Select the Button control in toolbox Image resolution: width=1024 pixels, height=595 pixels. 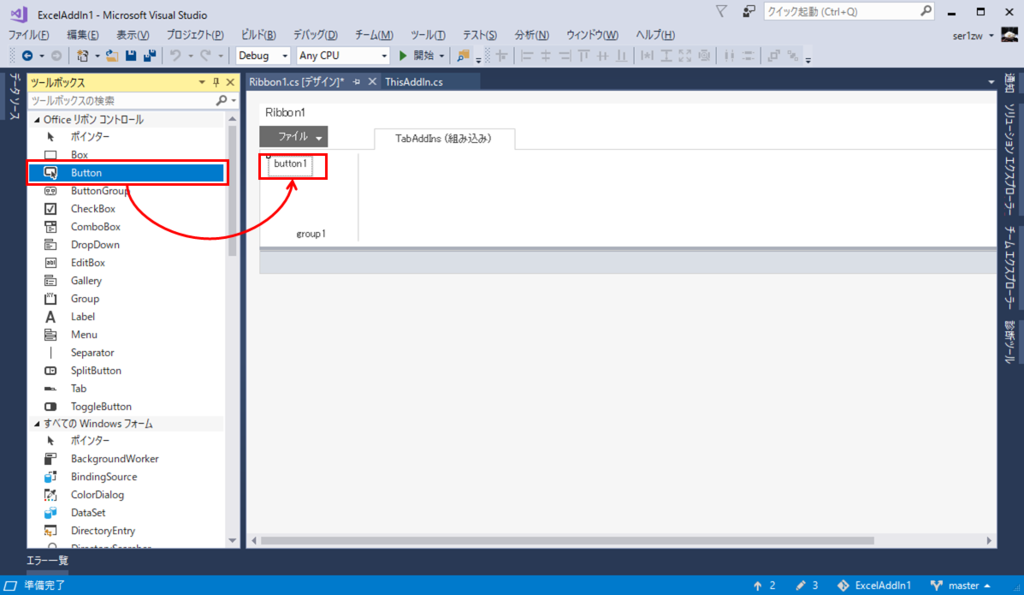(x=125, y=172)
